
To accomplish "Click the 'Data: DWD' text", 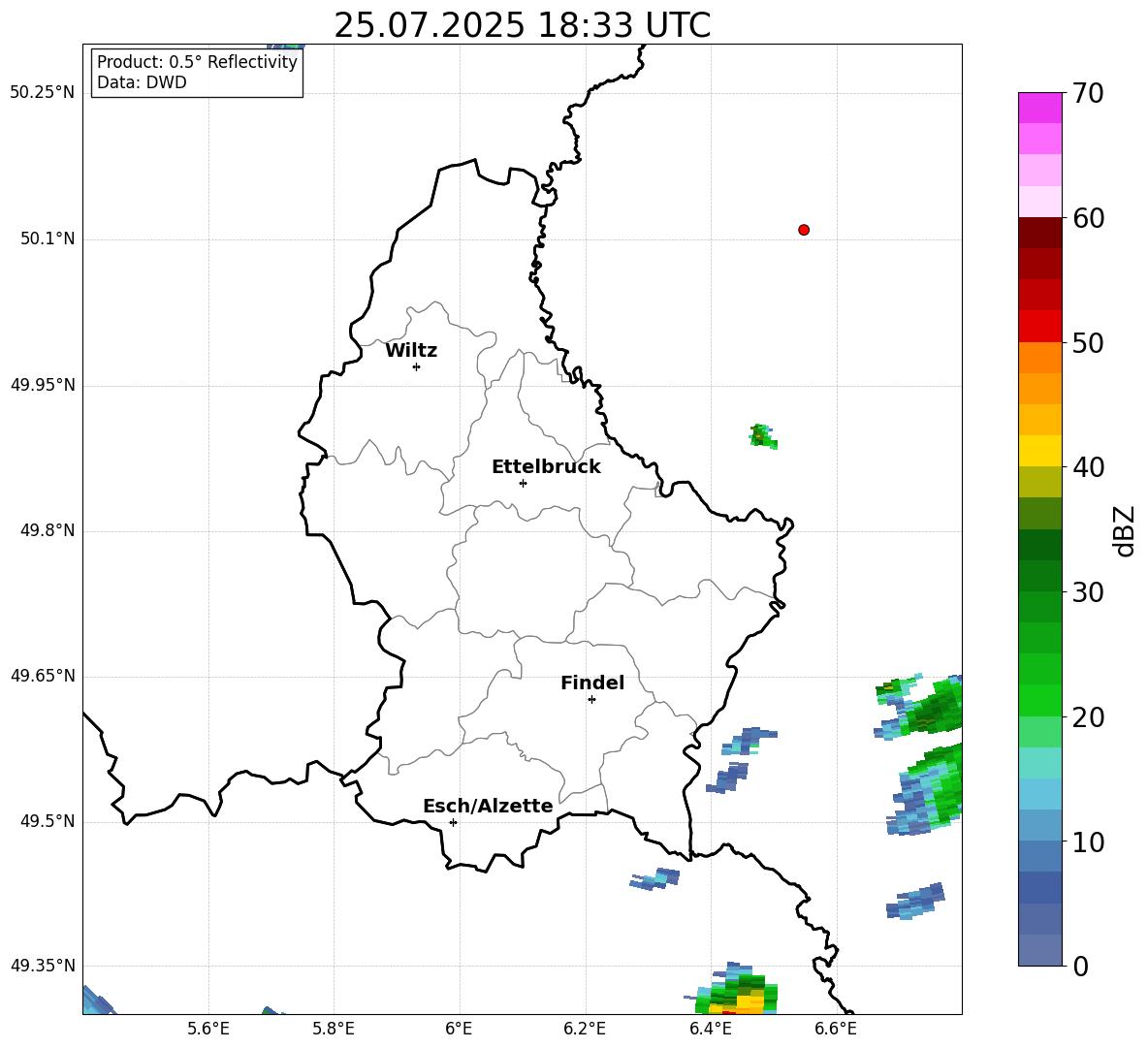I will click(142, 82).
